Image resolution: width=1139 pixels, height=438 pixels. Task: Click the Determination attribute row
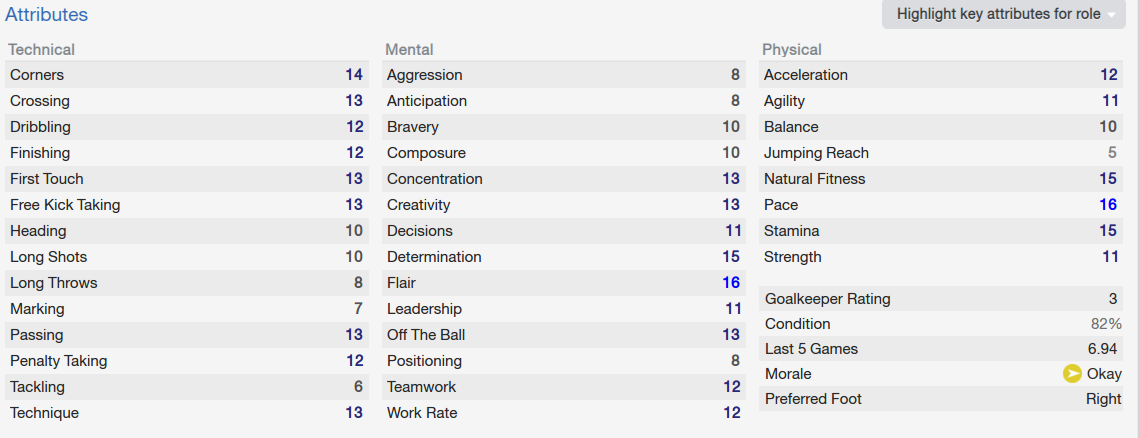click(x=564, y=257)
